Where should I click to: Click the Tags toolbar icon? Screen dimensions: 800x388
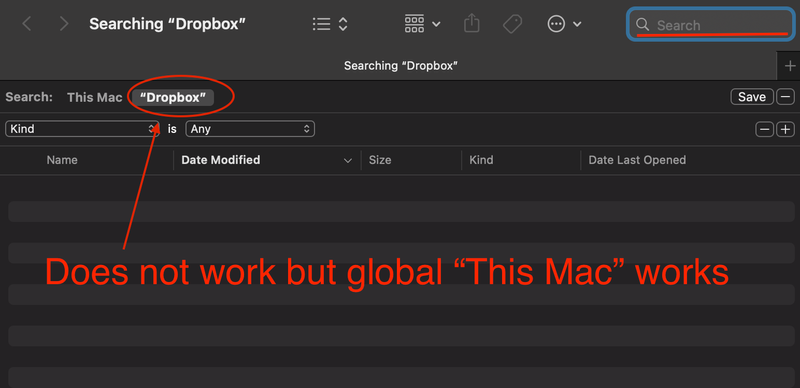(x=512, y=24)
